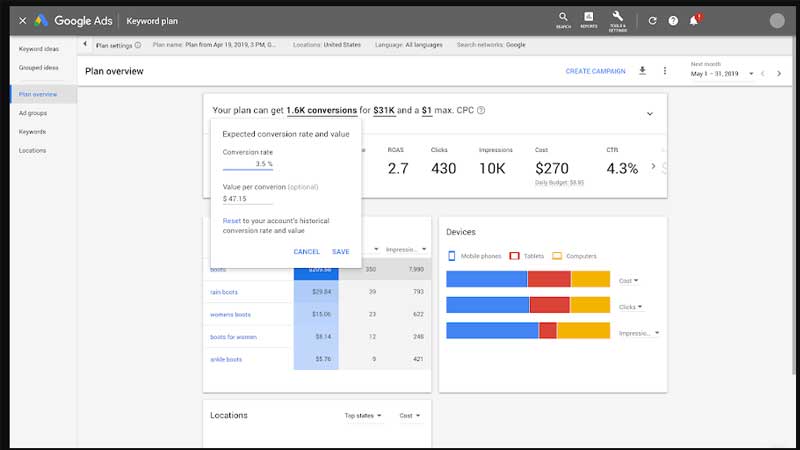The width and height of the screenshot is (800, 450).
Task: Collapse plan settings with back arrow
Action: 85,44
